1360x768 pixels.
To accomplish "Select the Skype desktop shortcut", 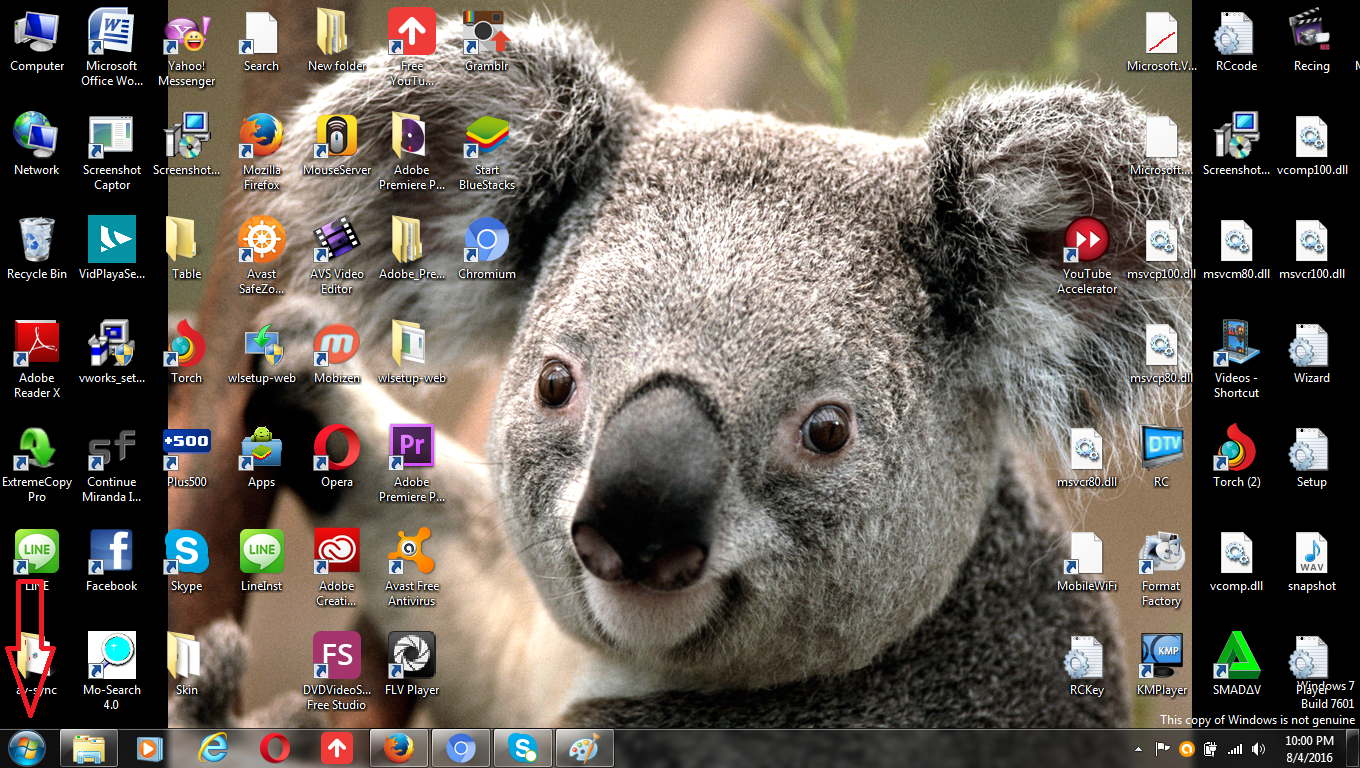I will [187, 562].
